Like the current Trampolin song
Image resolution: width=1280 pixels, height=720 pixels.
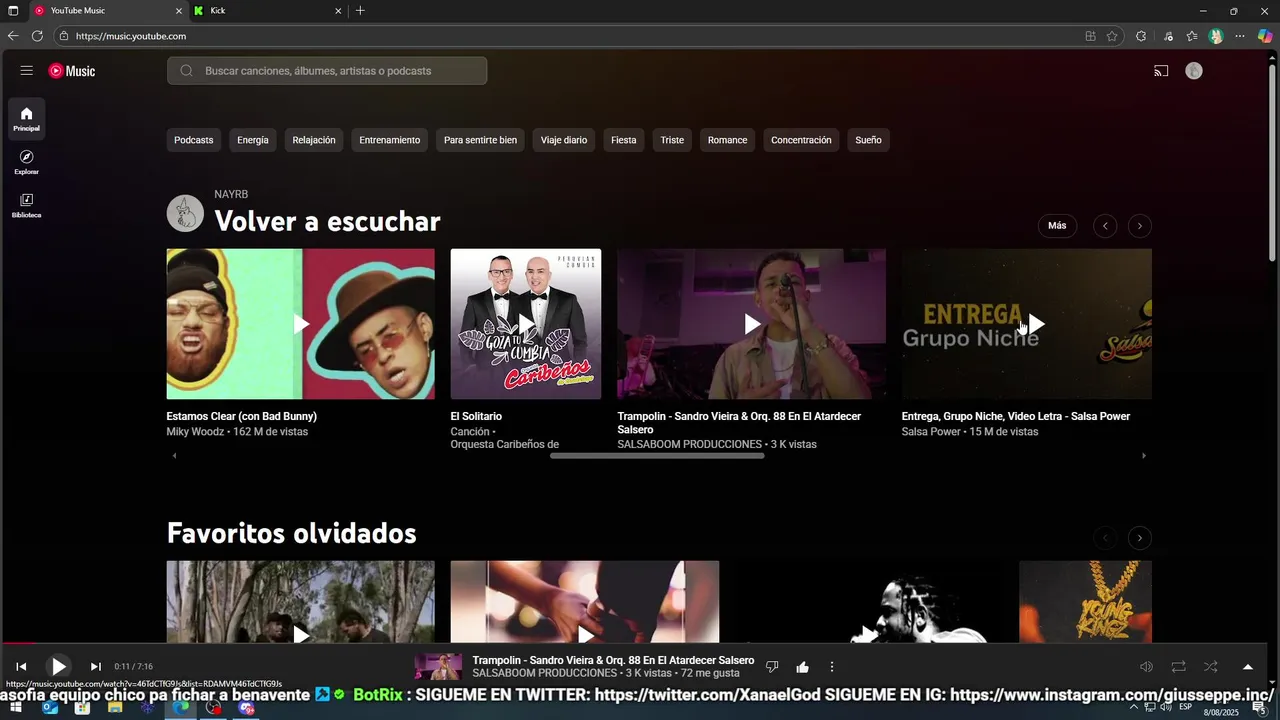coord(802,667)
